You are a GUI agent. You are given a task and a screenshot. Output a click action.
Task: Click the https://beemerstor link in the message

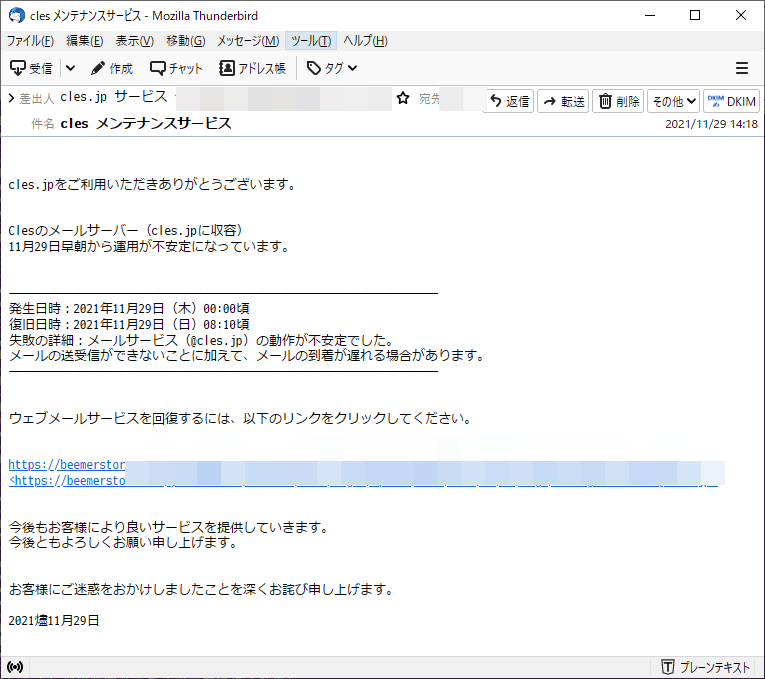[66, 465]
